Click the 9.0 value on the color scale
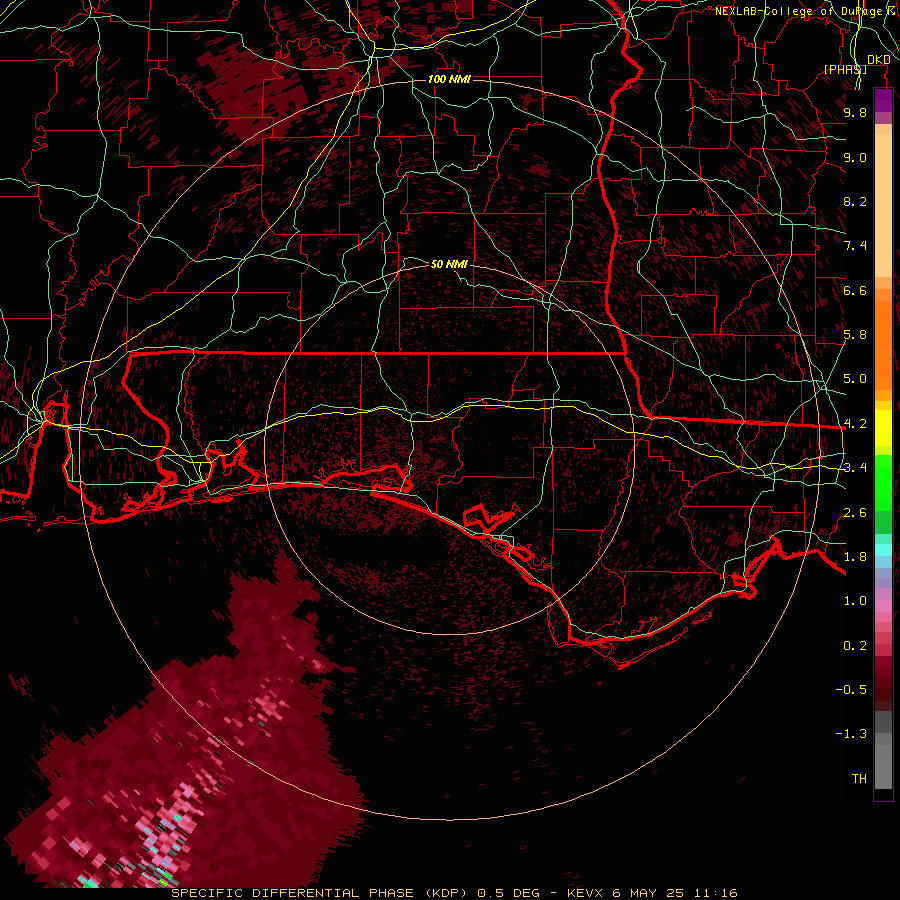 pos(855,157)
